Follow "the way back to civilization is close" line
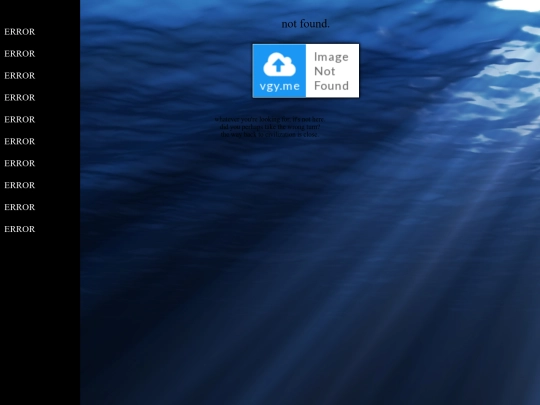The height and width of the screenshot is (405, 540). (270, 134)
